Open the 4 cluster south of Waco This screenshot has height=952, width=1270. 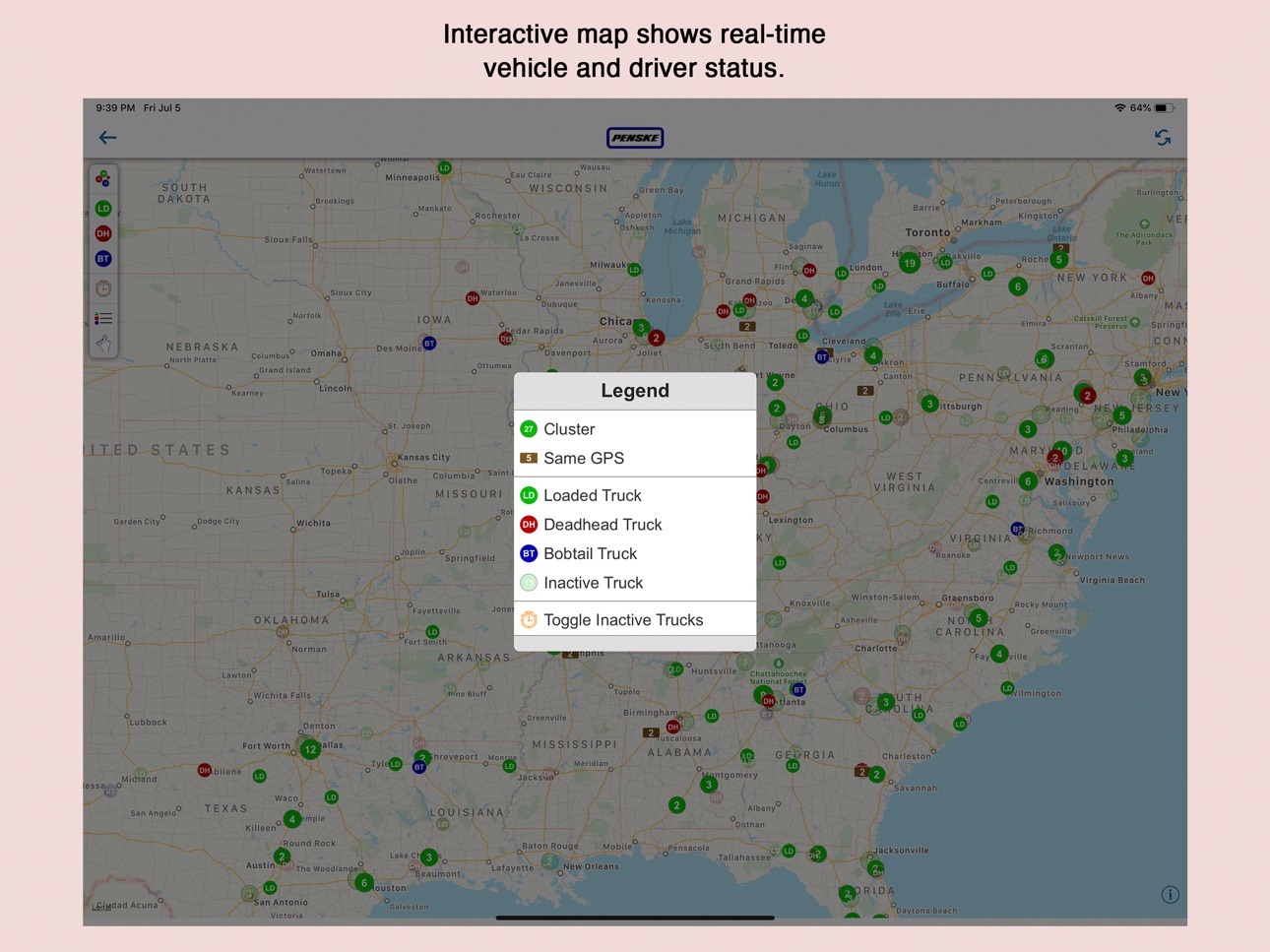click(291, 819)
